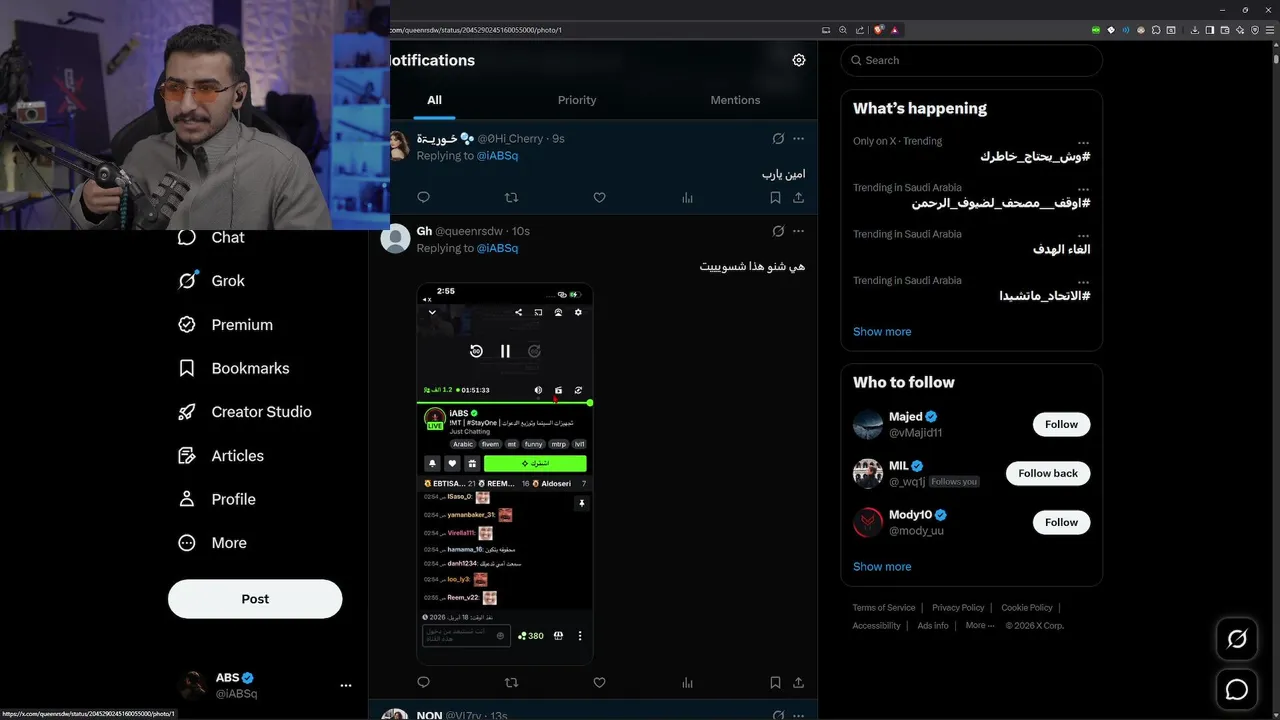Viewport: 1280px width, 720px height.
Task: Open Creator Studio
Action: [x=244, y=412]
